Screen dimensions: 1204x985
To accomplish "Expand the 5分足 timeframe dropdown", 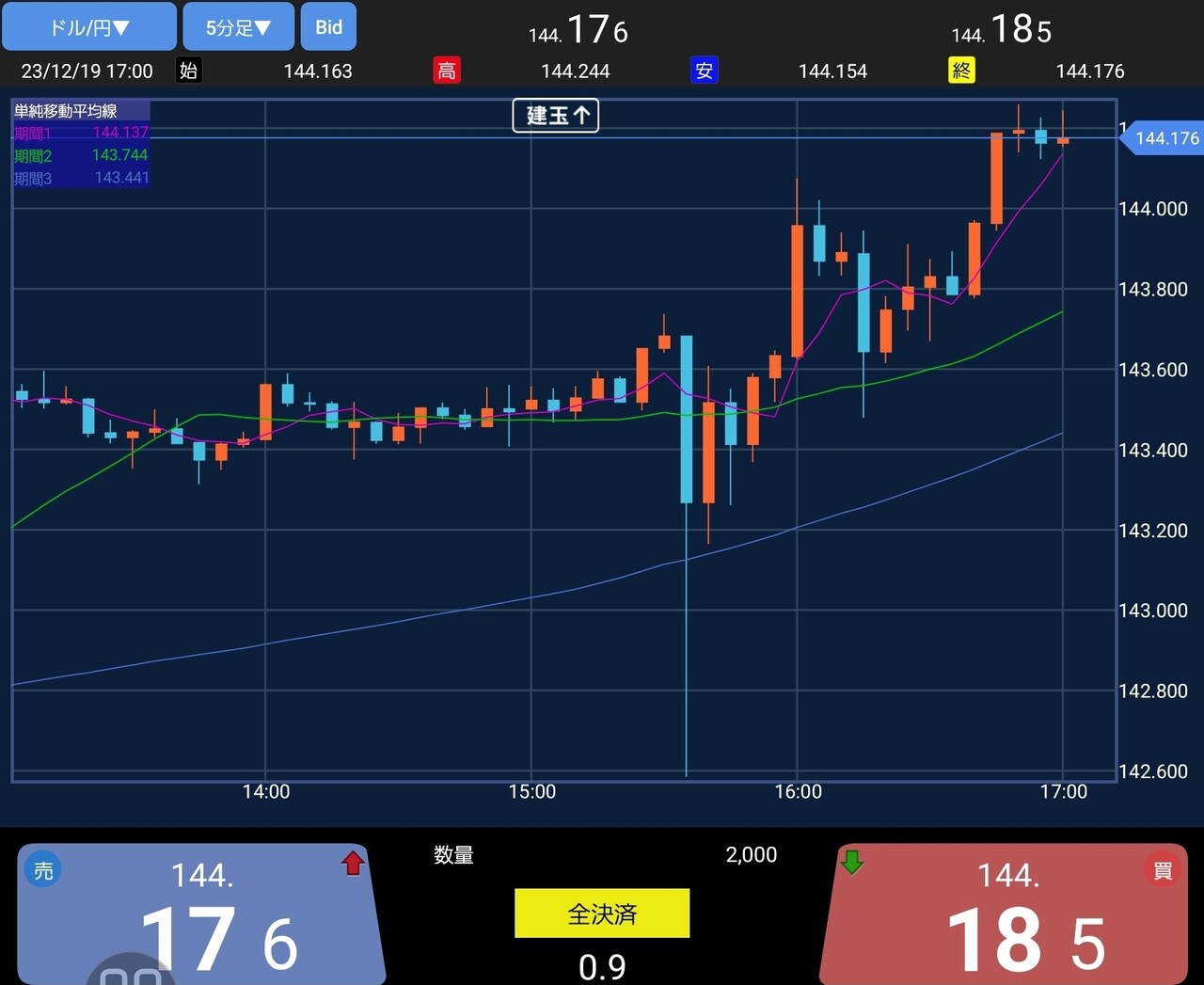I will (x=238, y=26).
